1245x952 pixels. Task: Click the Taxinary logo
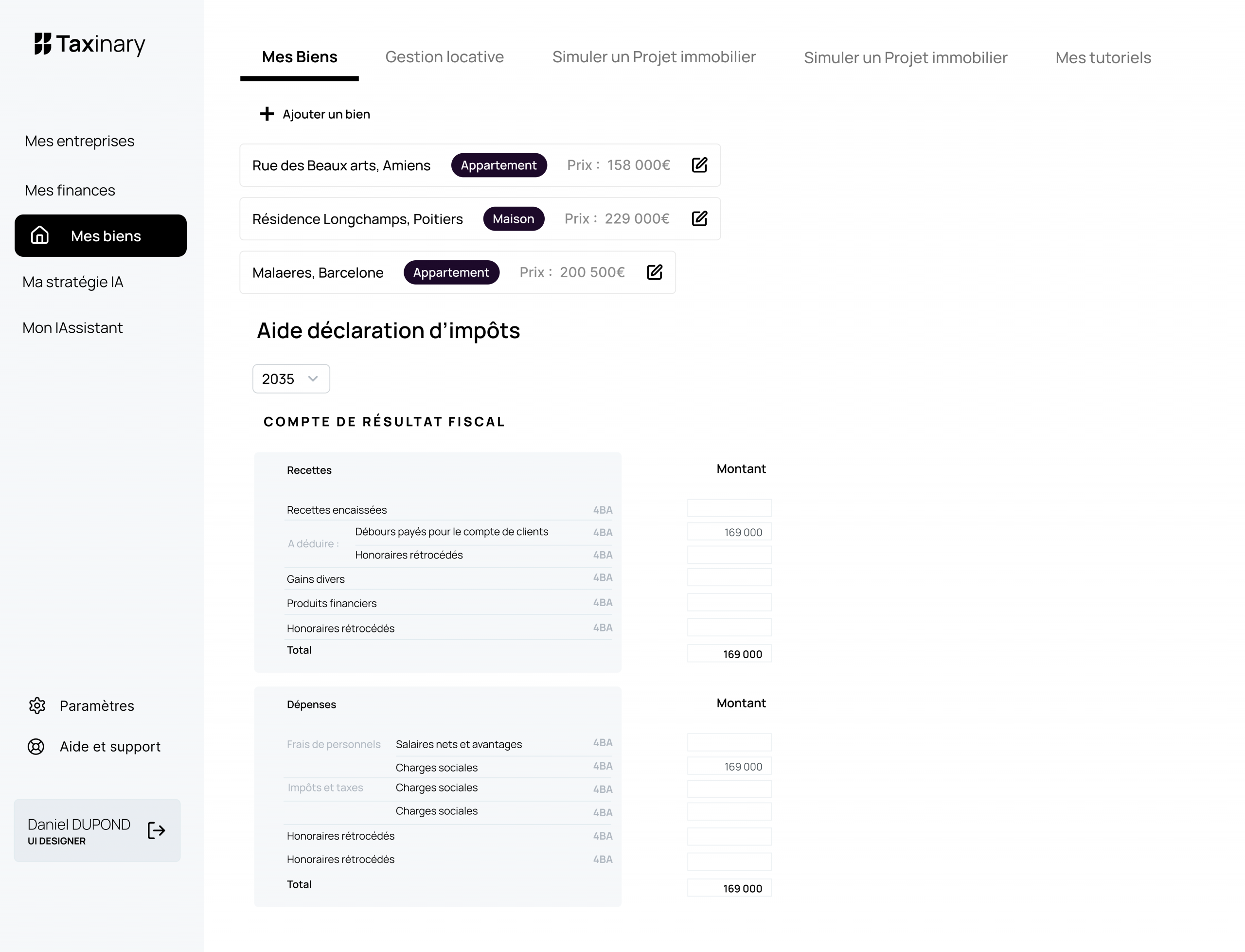click(89, 44)
